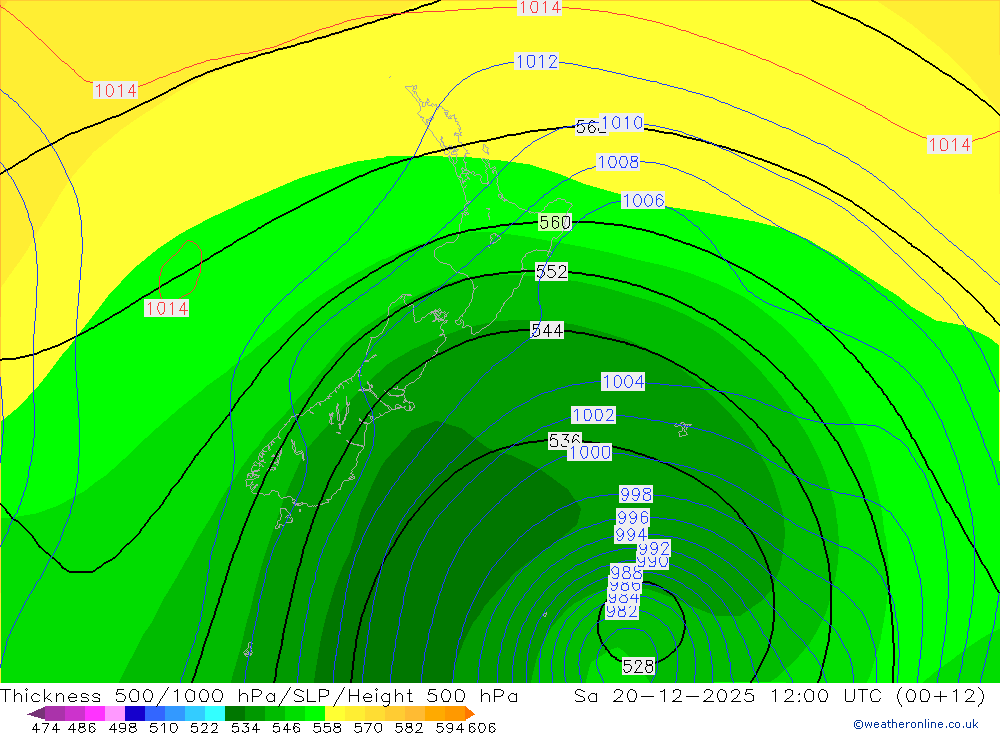
Task: Click the 560 height contour label
Action: [x=555, y=223]
